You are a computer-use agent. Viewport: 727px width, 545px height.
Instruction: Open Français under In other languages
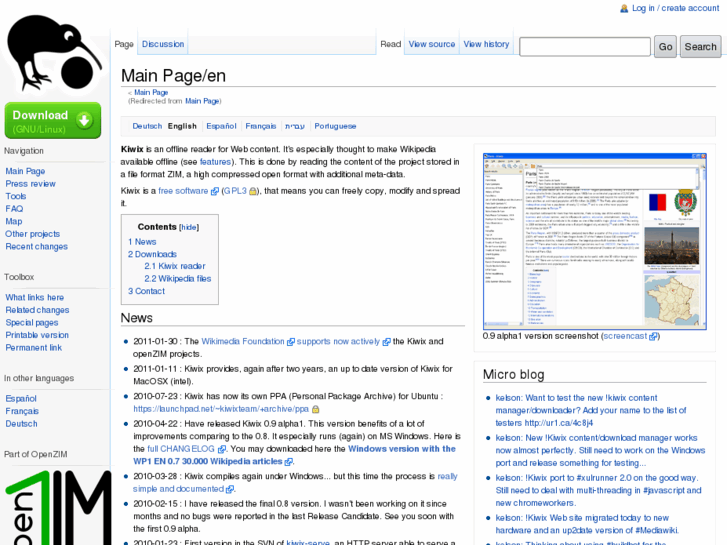(x=22, y=411)
